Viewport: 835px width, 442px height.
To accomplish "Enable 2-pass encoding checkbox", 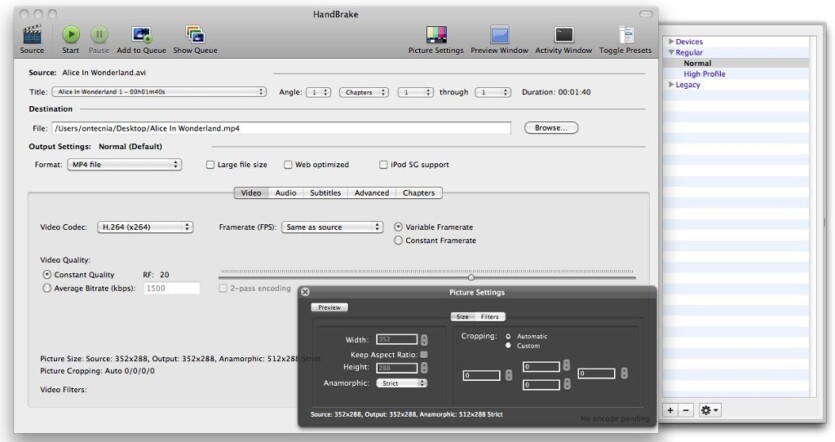I will pos(223,288).
